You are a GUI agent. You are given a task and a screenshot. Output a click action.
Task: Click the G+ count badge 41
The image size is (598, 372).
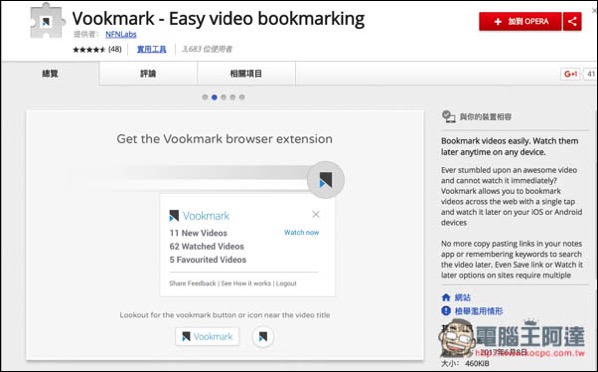tap(590, 74)
